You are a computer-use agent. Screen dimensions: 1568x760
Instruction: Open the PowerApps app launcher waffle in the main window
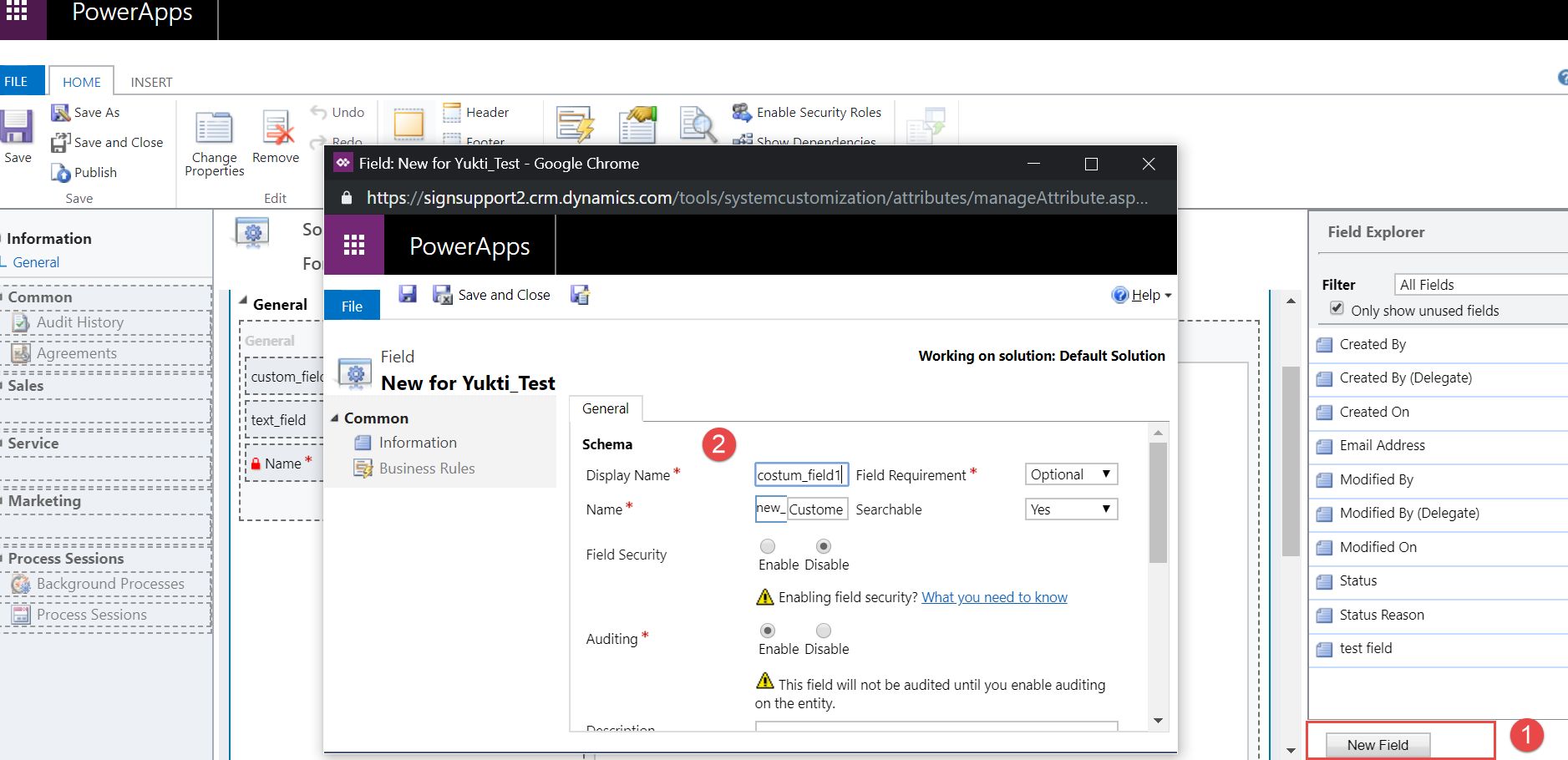(17, 12)
